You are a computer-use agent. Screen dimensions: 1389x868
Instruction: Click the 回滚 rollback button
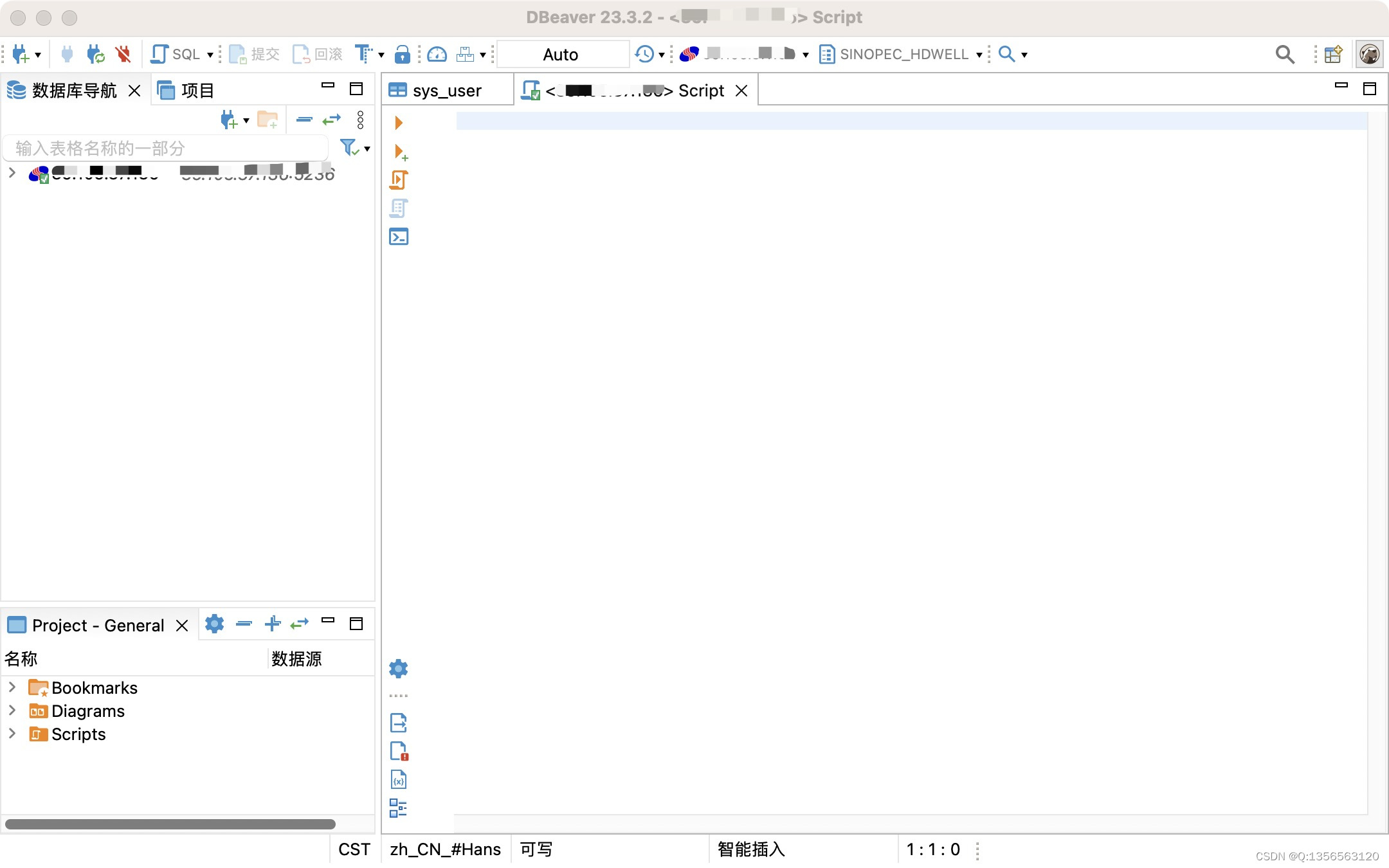[x=316, y=54]
